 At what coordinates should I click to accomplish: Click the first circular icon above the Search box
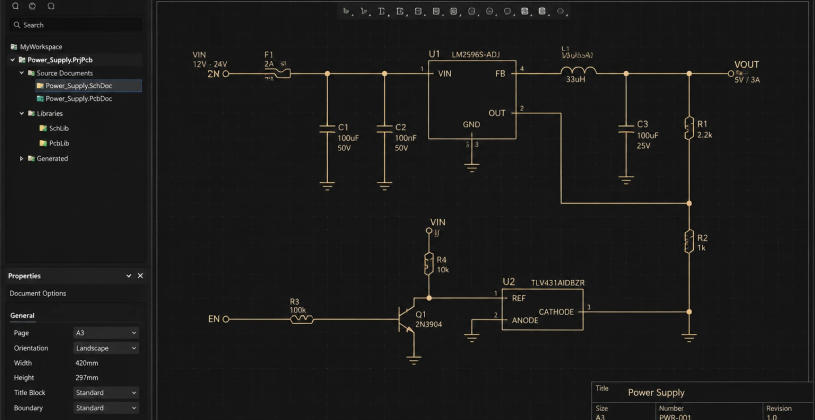[16, 6]
